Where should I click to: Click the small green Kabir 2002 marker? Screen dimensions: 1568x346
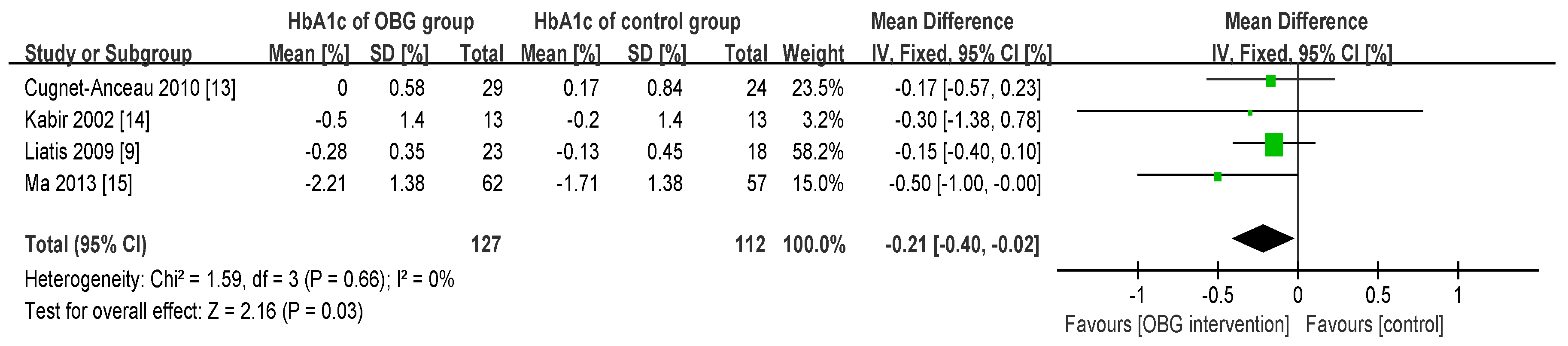coord(1250,113)
